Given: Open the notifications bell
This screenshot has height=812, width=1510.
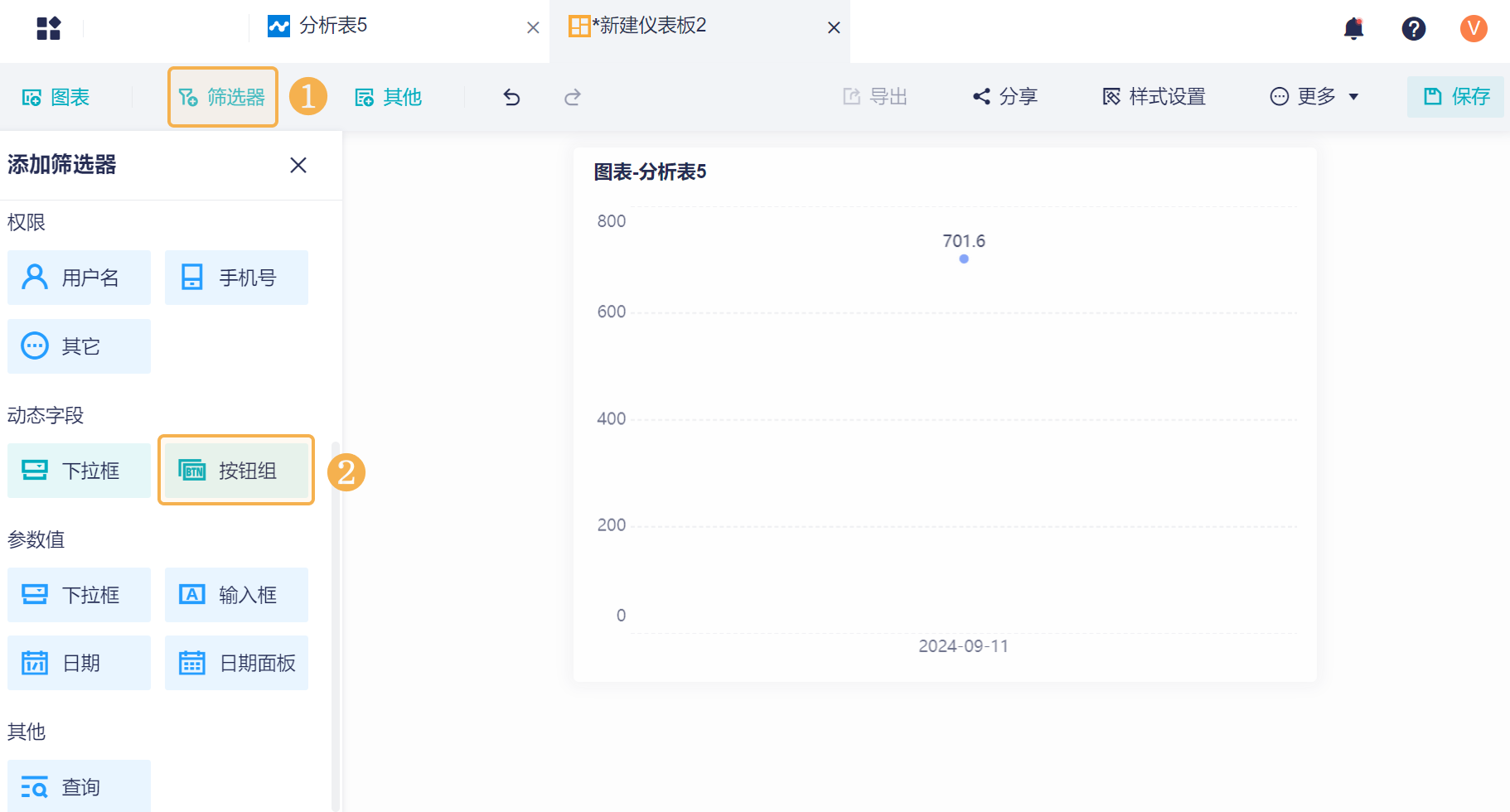Looking at the screenshot, I should click(x=1353, y=29).
